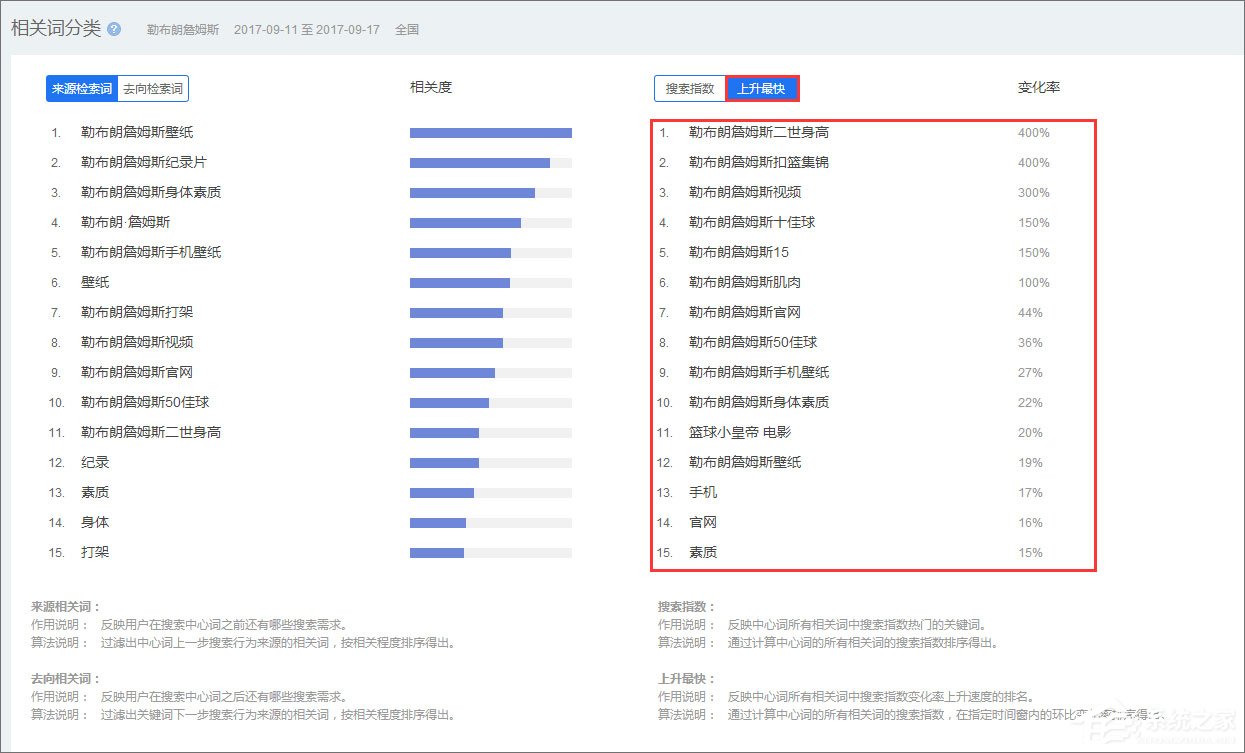This screenshot has height=753, width=1245.
Task: Click 打架 at the bottom of the left list
Action: (95, 552)
